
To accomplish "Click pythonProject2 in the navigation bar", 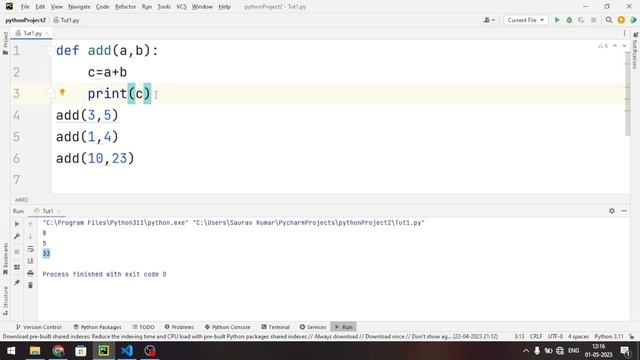I will point(25,20).
